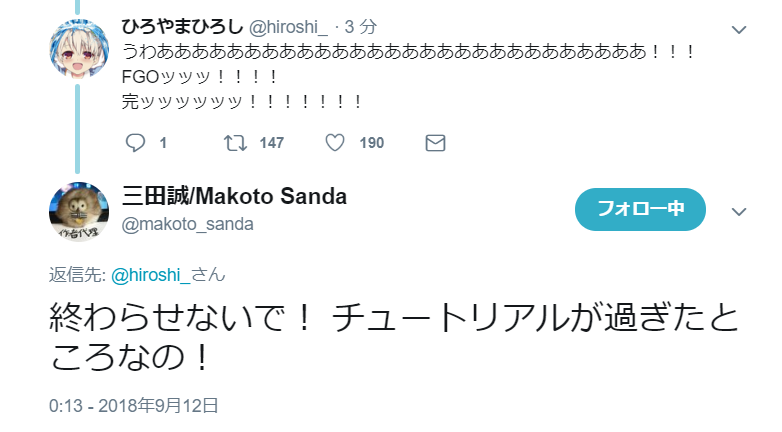
Task: Toggle the フォロー中 following button
Action: (640, 209)
